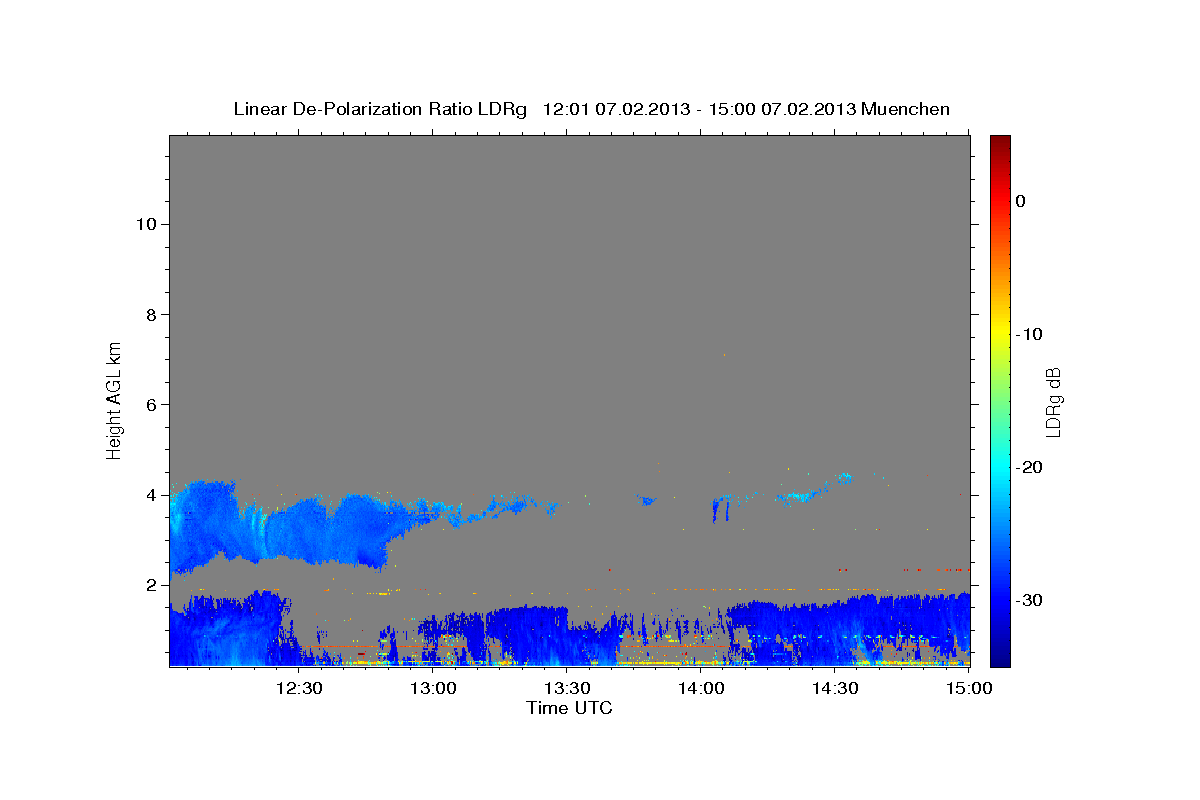Click the location name 'Muenchen' in the title
Screen dimensions: 1200x800
coord(906,109)
